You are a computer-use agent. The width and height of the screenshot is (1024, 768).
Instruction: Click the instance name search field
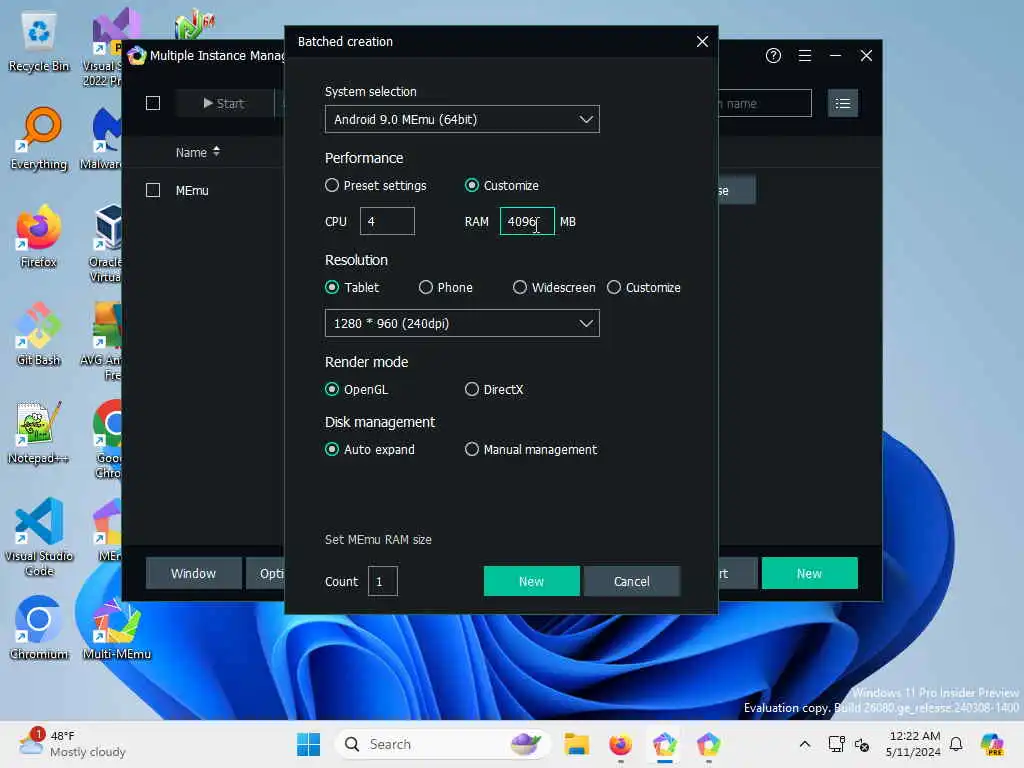[x=764, y=103]
